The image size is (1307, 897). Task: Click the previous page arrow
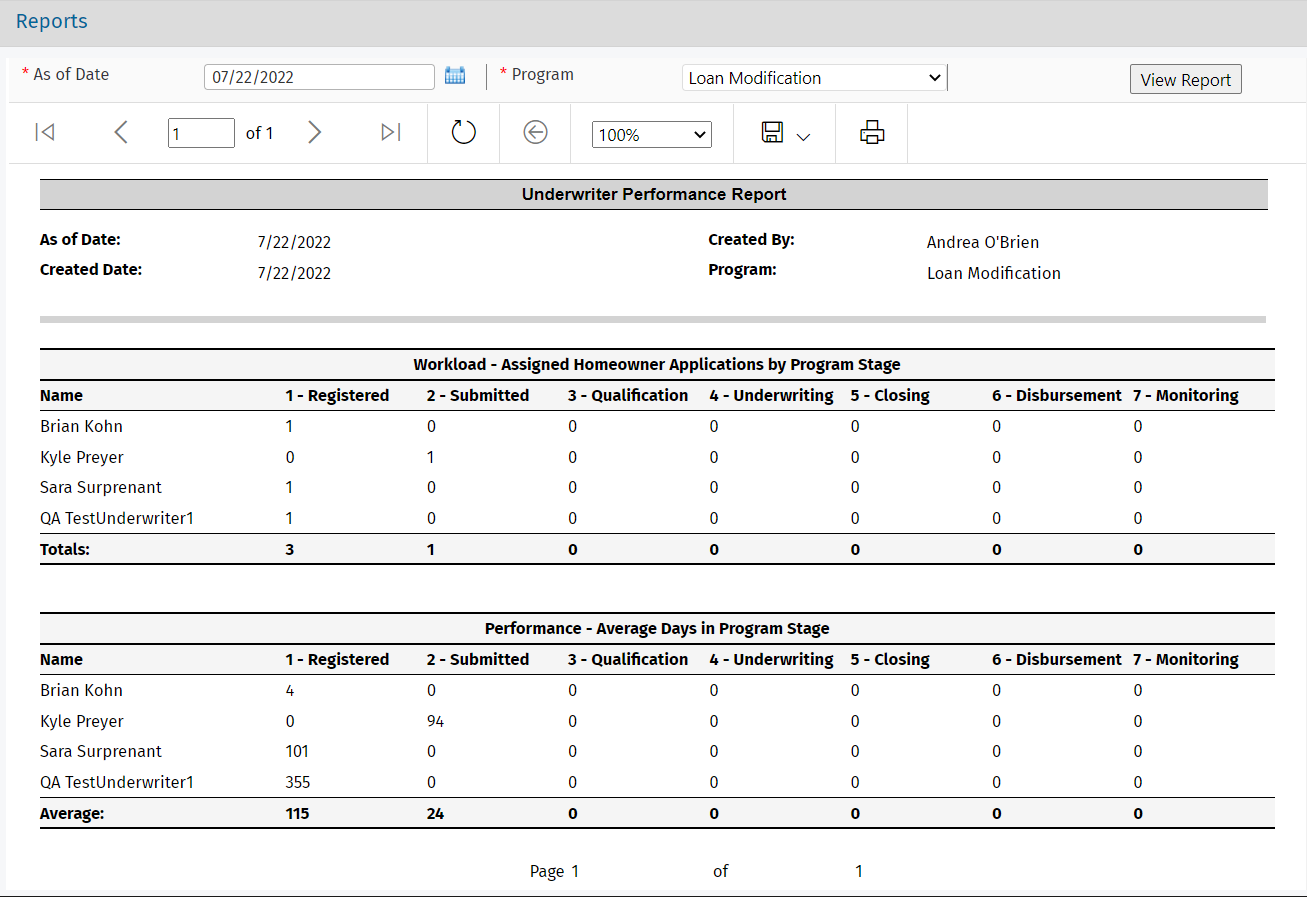(x=121, y=133)
